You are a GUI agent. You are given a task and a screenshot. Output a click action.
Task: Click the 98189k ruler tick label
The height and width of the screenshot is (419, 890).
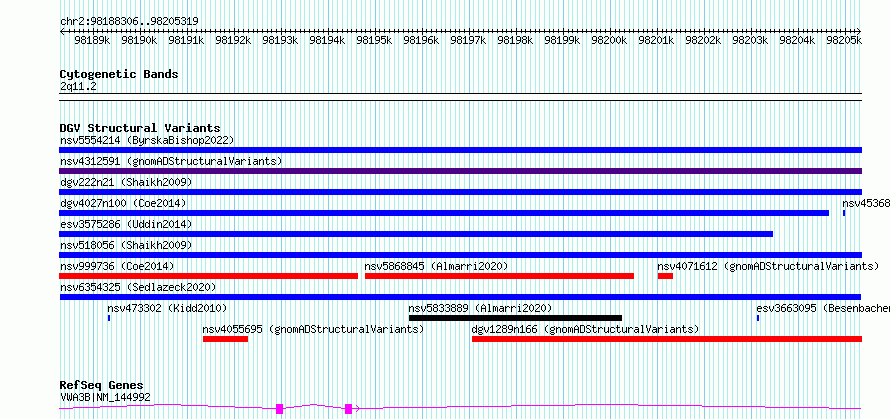click(x=92, y=40)
